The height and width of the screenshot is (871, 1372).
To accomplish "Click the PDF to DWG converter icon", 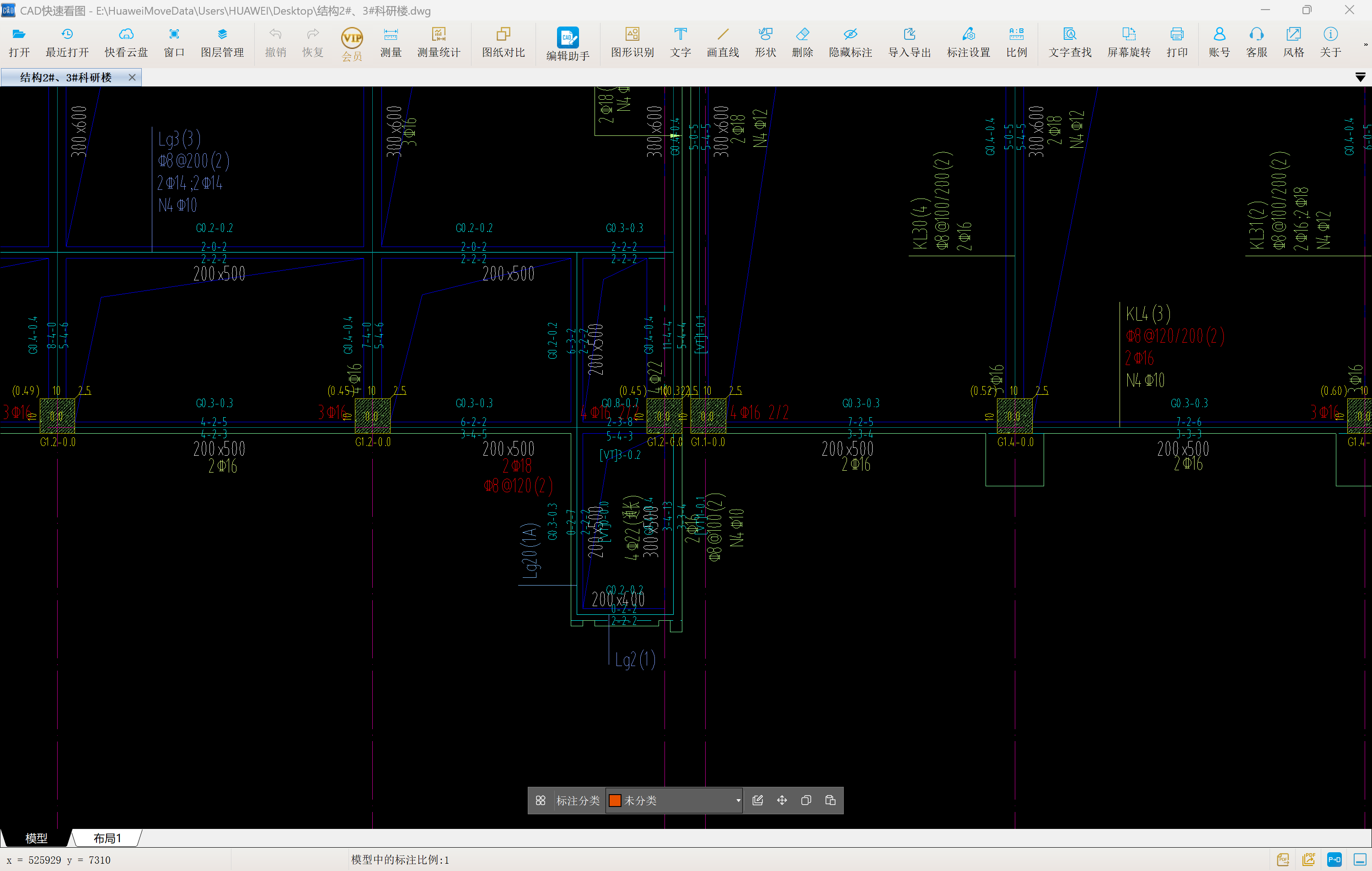I will [1334, 859].
